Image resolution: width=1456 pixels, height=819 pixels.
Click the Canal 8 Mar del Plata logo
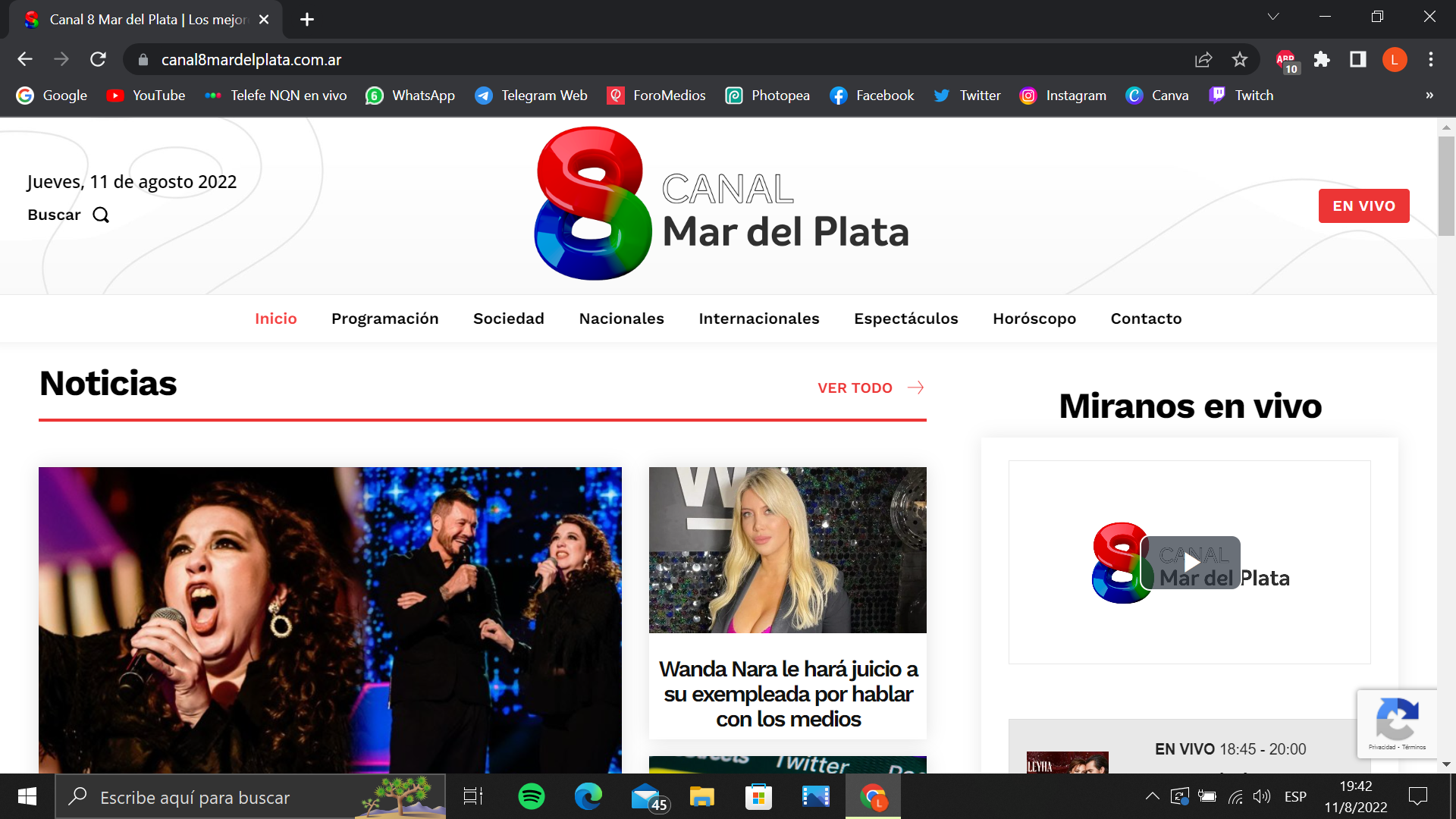[721, 203]
